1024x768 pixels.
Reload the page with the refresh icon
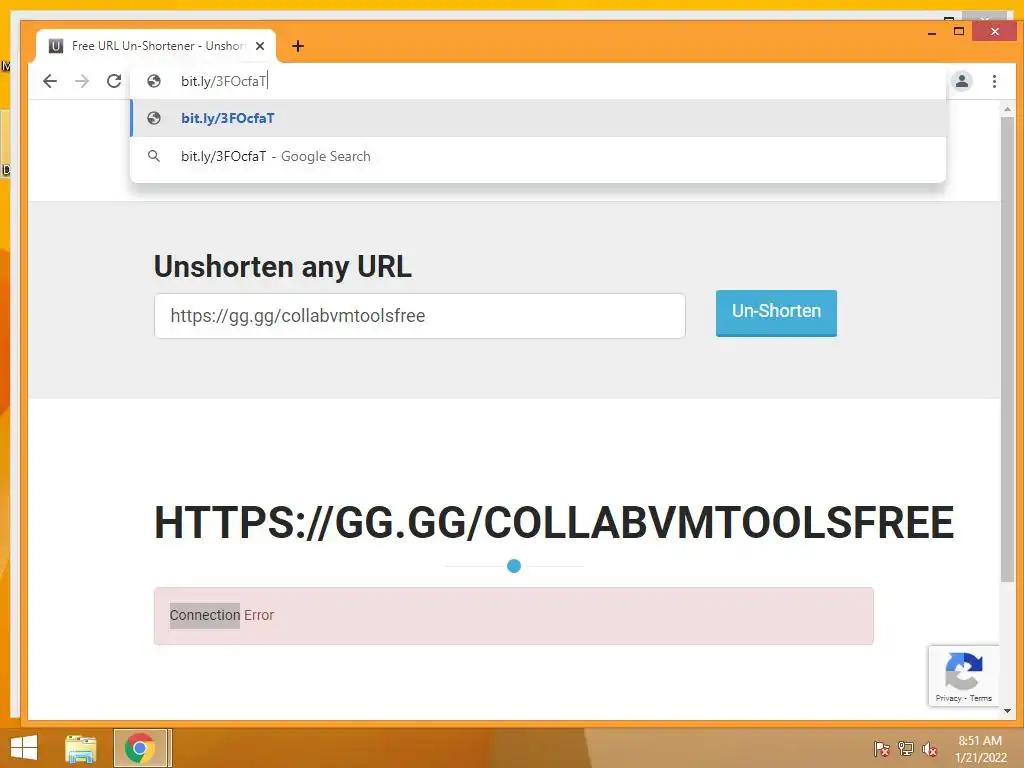114,81
